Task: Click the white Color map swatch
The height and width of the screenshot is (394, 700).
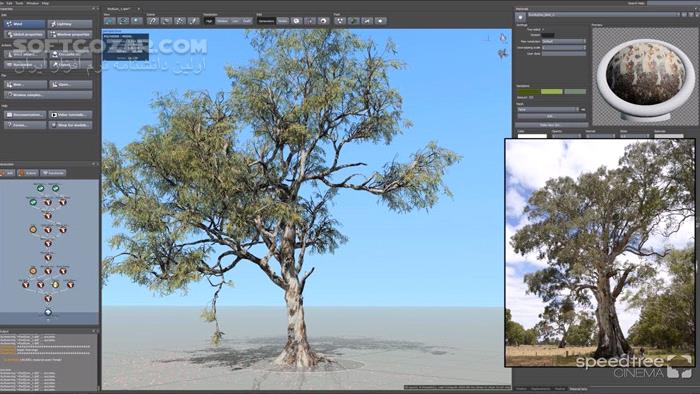Action: tap(532, 136)
